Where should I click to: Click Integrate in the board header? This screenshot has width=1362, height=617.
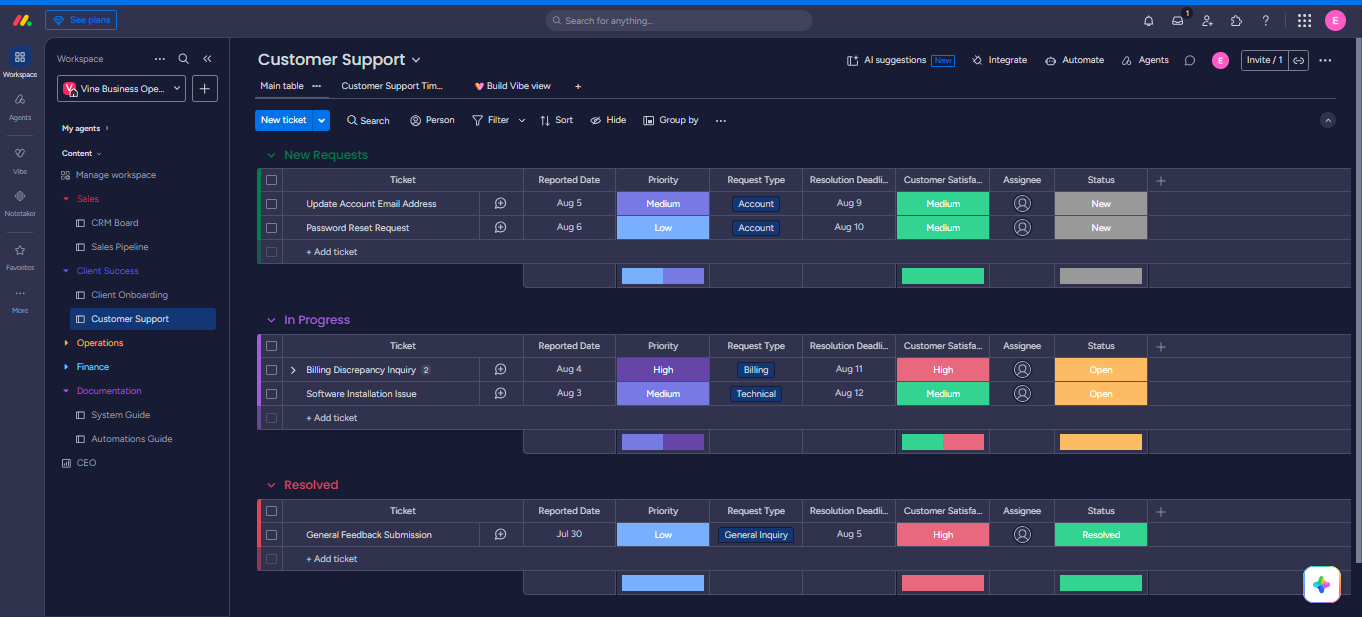tap(999, 60)
